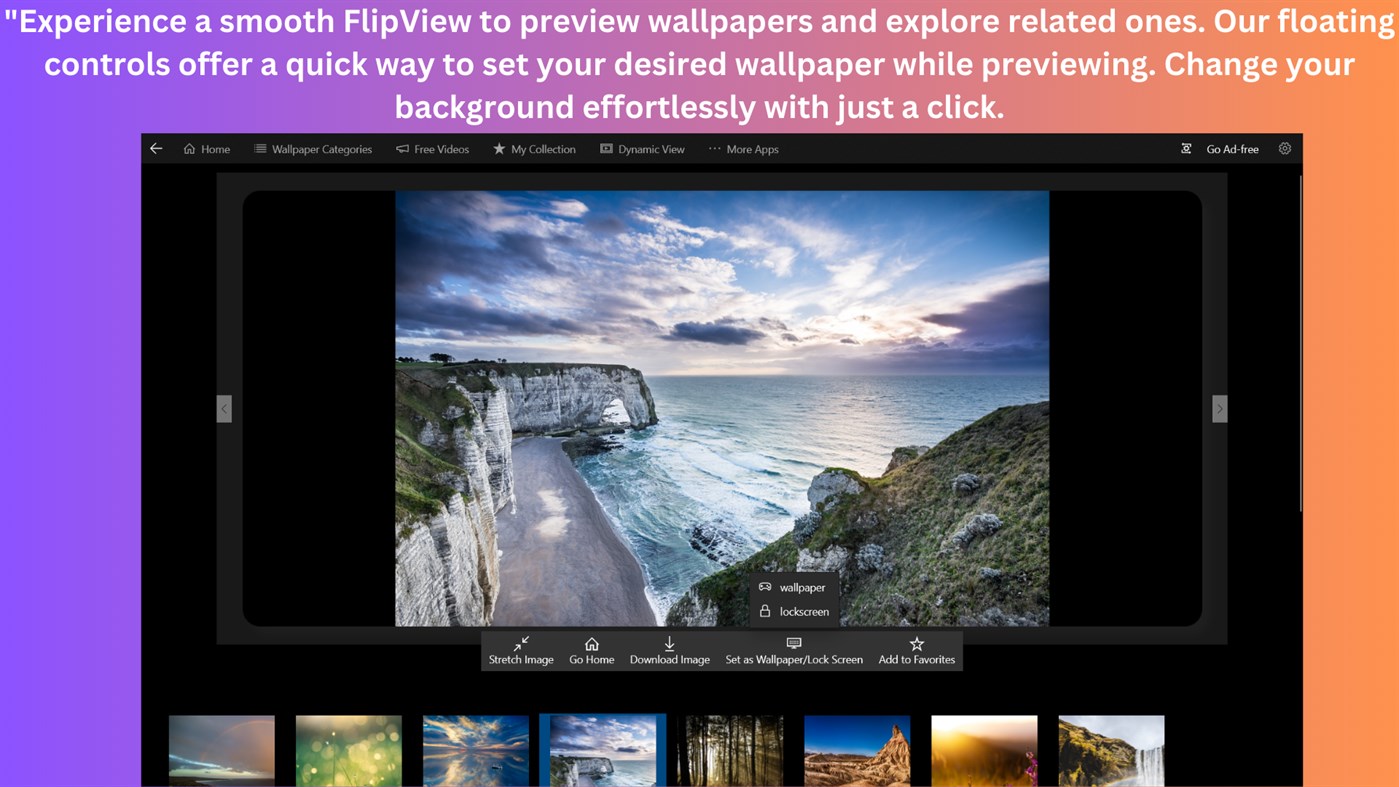
Task: Click the Dynamic View icon in navigation
Action: (605, 148)
